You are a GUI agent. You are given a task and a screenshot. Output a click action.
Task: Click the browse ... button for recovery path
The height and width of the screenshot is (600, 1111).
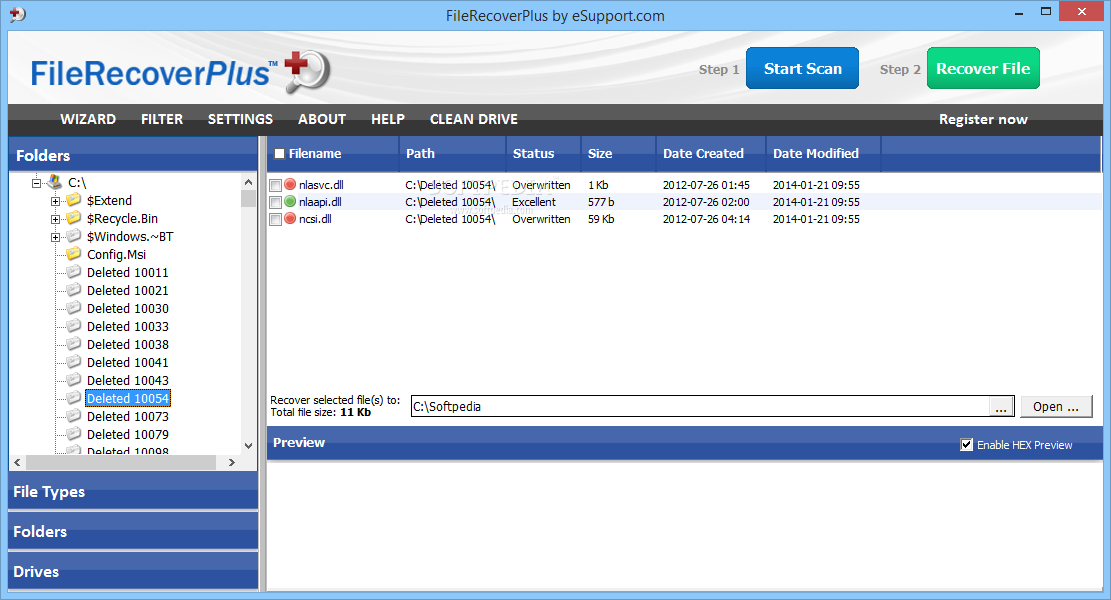pos(1001,407)
